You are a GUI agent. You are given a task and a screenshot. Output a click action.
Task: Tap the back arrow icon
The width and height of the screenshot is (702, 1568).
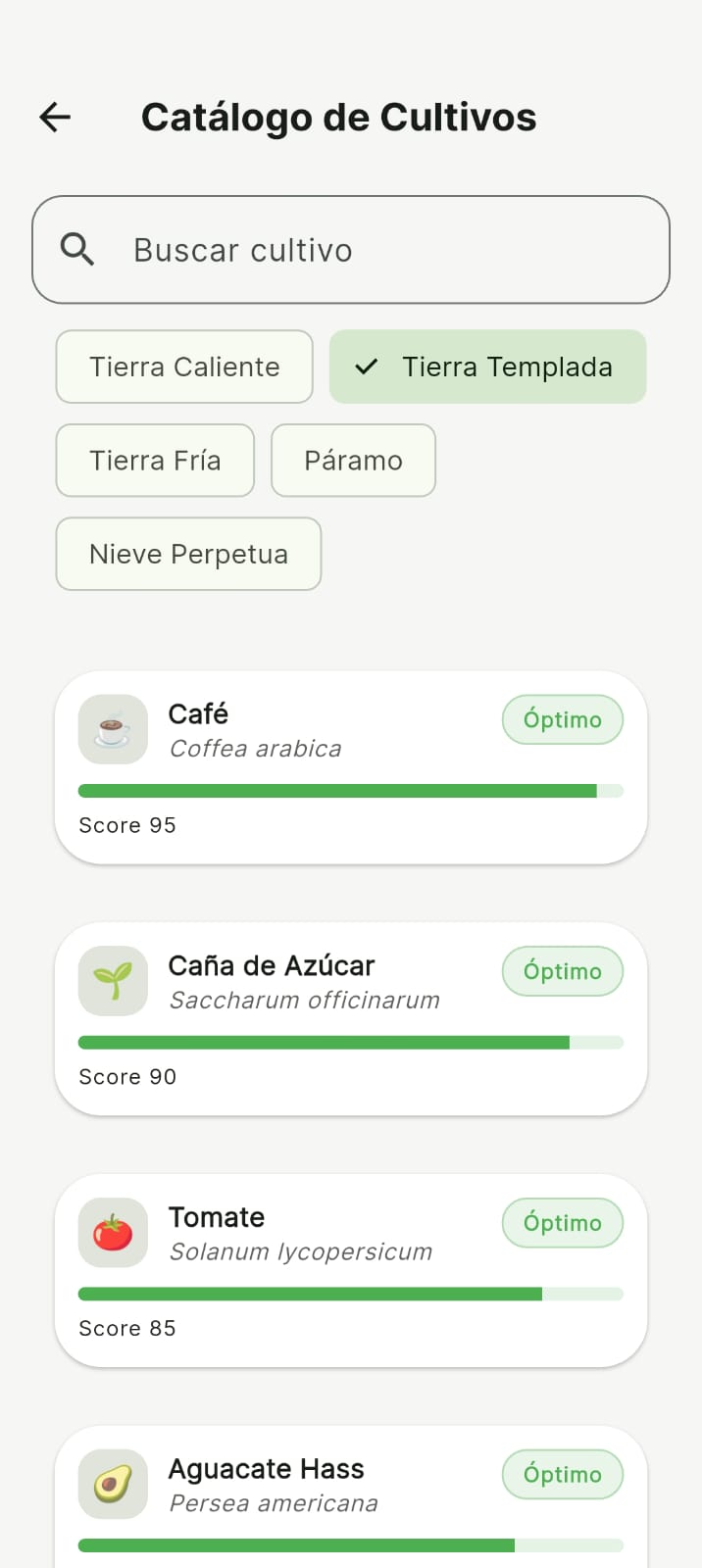(55, 118)
